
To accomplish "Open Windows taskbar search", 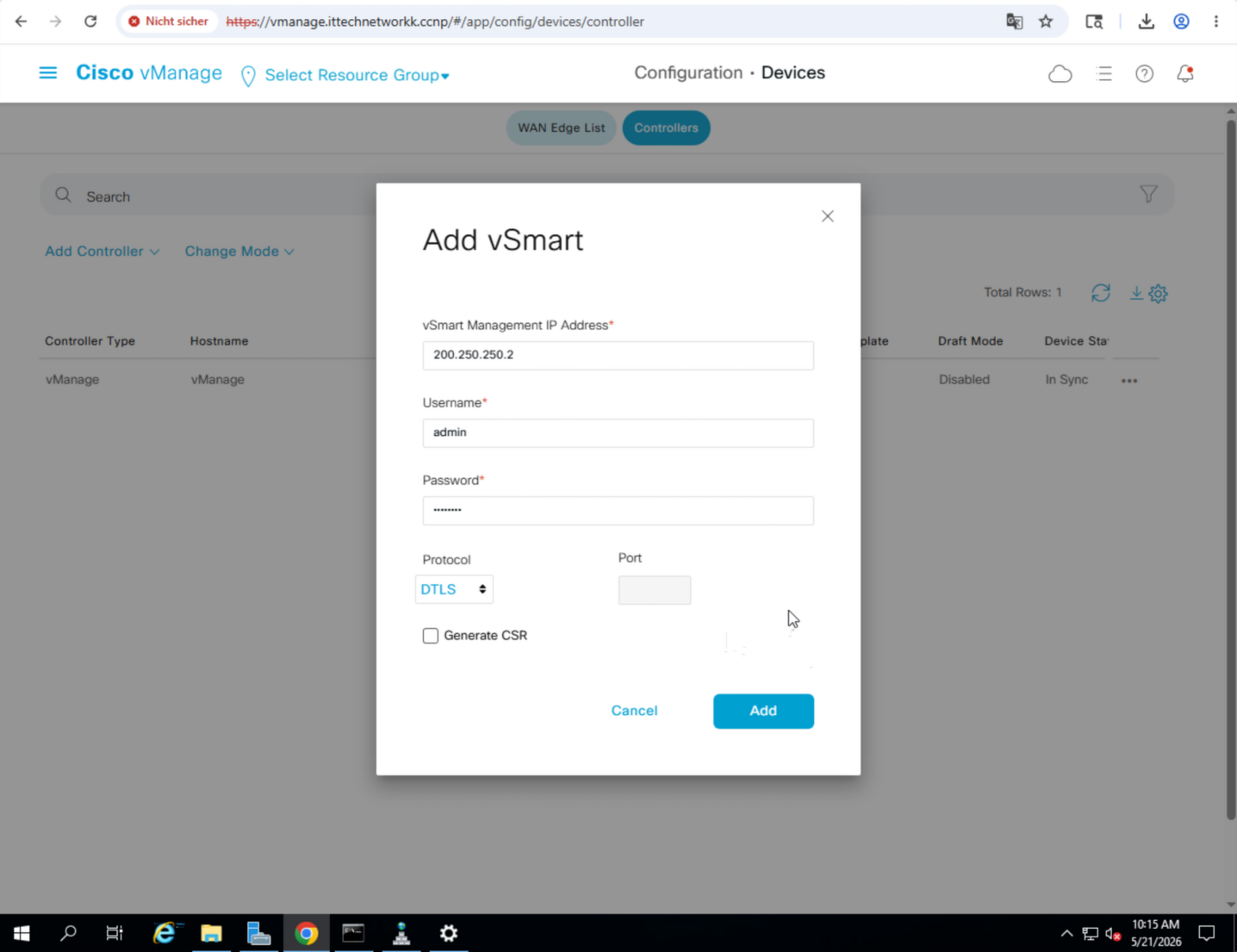I will pos(68,933).
